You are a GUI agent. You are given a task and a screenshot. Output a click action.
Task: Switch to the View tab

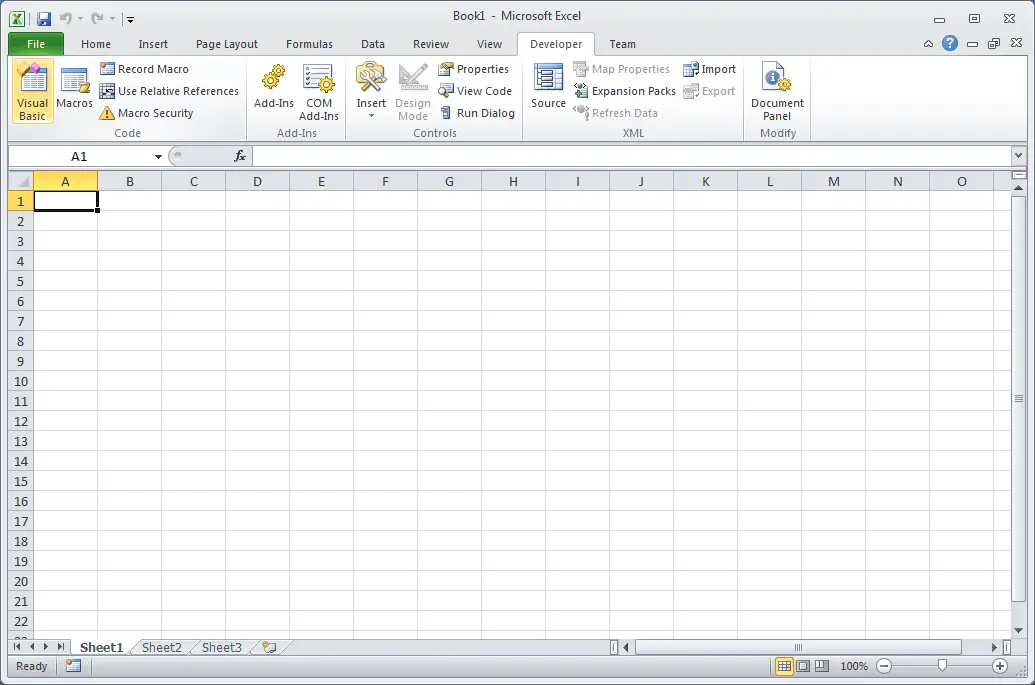coord(489,44)
